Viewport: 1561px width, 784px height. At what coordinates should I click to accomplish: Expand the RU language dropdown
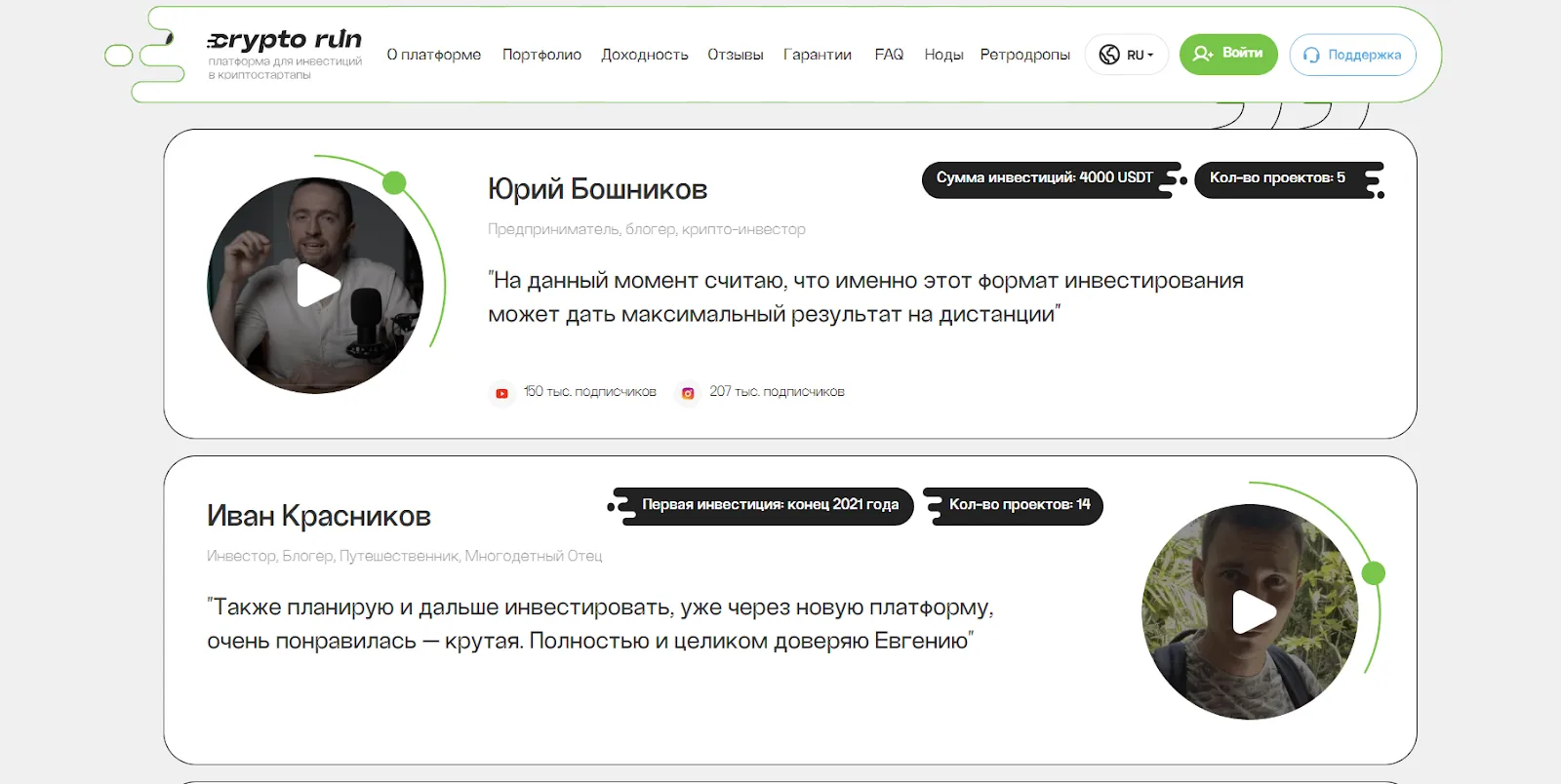1127,55
